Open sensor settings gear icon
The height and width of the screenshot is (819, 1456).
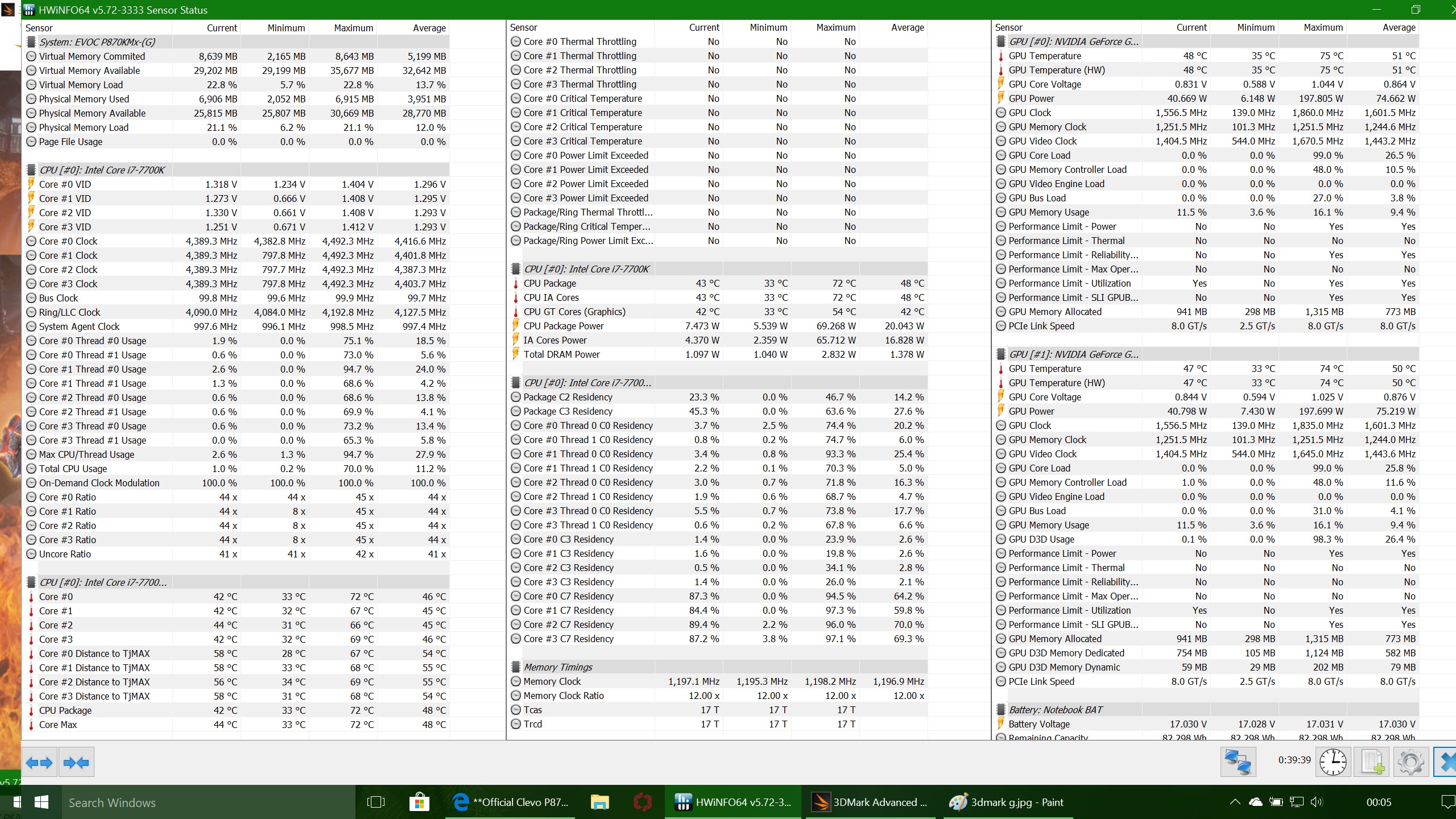pos(1410,762)
